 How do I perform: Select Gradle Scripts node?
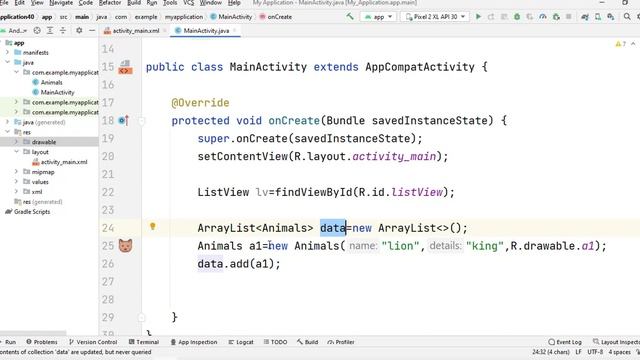28,212
